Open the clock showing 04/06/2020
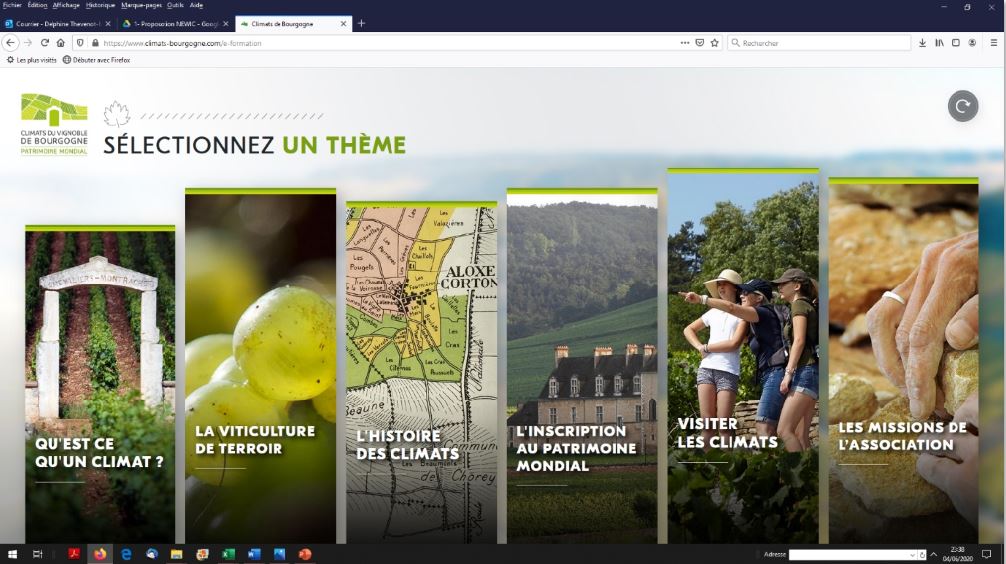This screenshot has width=1006, height=564. (x=957, y=554)
